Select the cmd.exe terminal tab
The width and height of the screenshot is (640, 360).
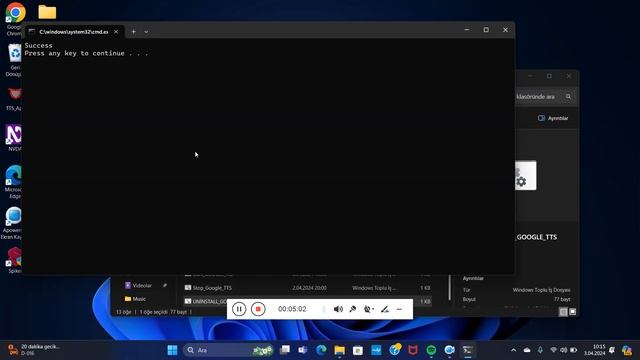tap(73, 32)
